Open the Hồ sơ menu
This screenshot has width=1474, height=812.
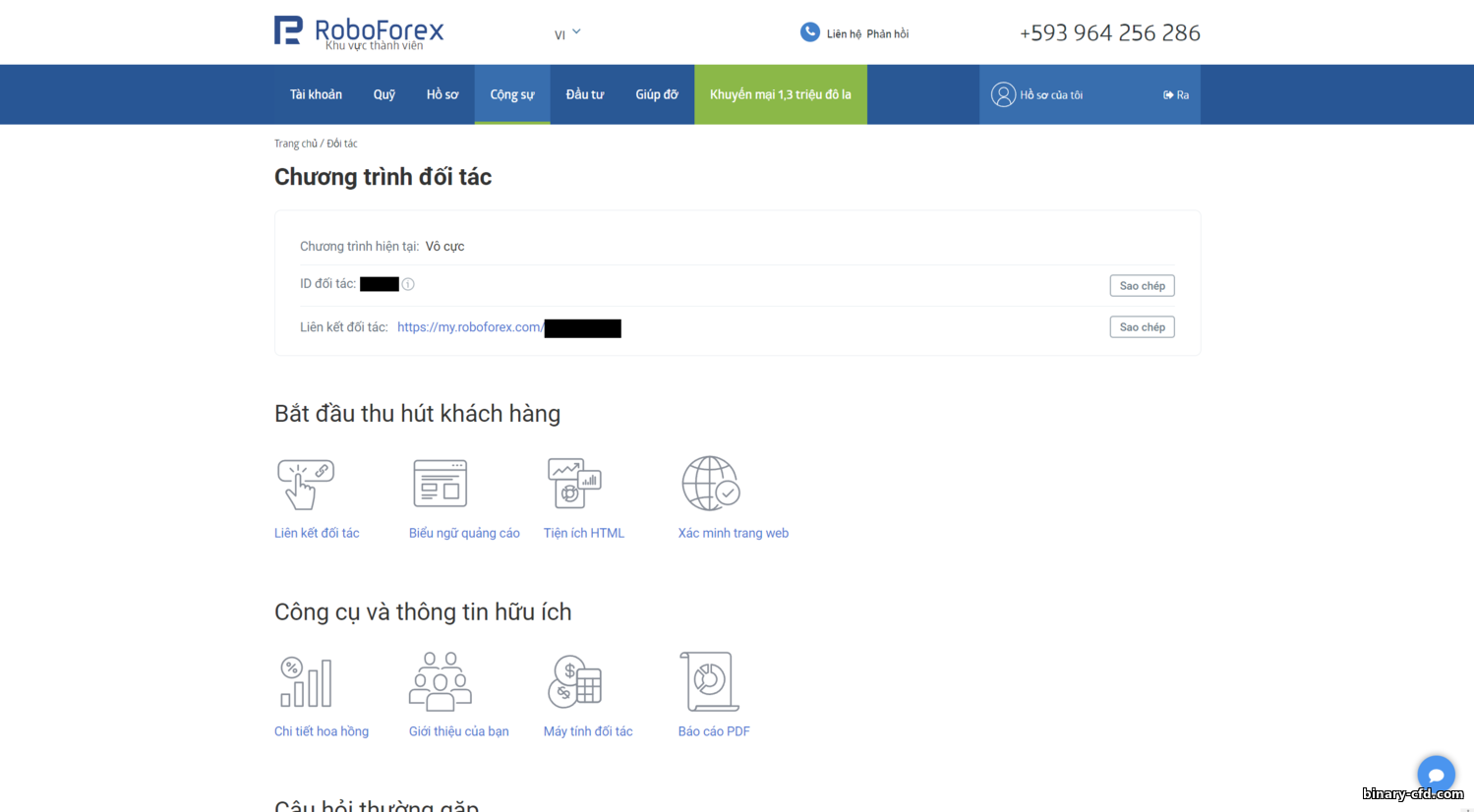(x=442, y=94)
